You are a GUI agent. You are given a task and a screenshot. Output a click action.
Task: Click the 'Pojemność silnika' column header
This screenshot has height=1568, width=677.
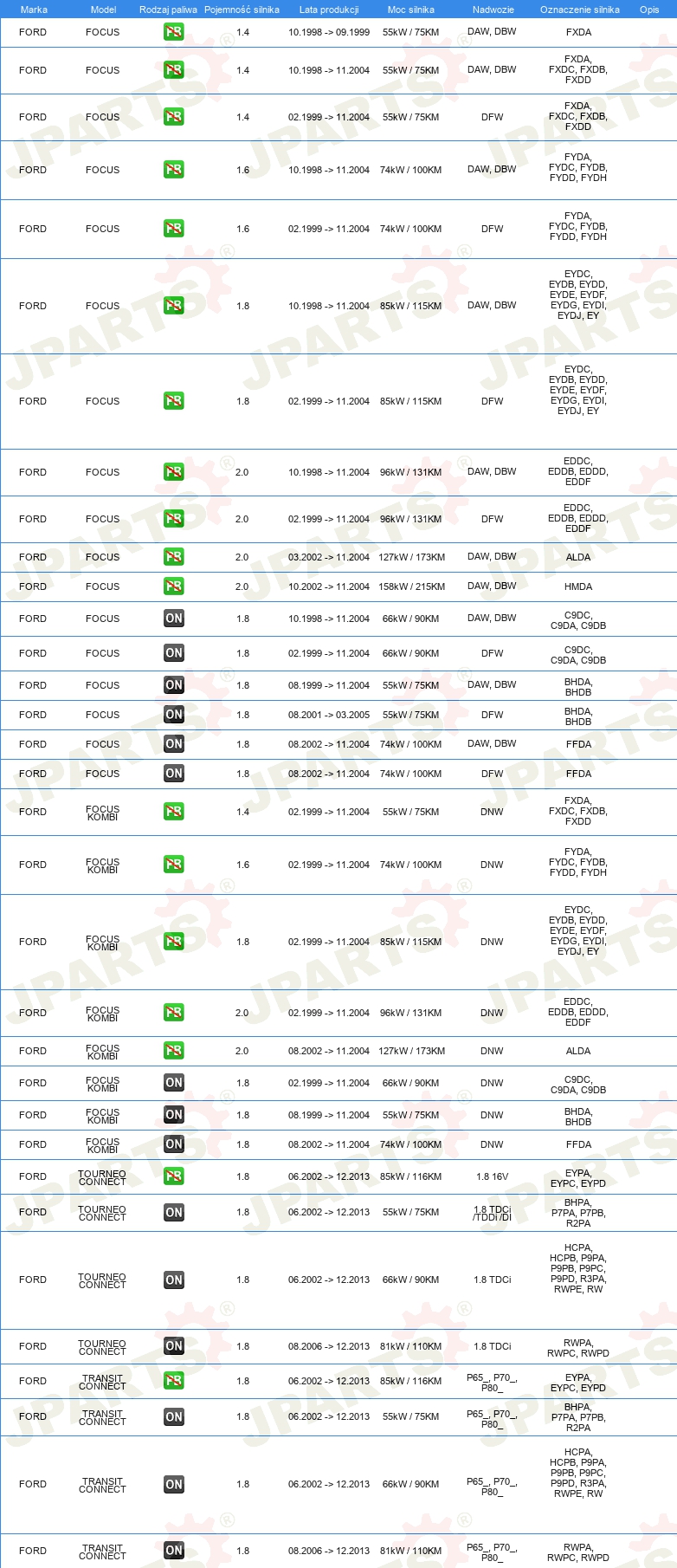[x=242, y=10]
